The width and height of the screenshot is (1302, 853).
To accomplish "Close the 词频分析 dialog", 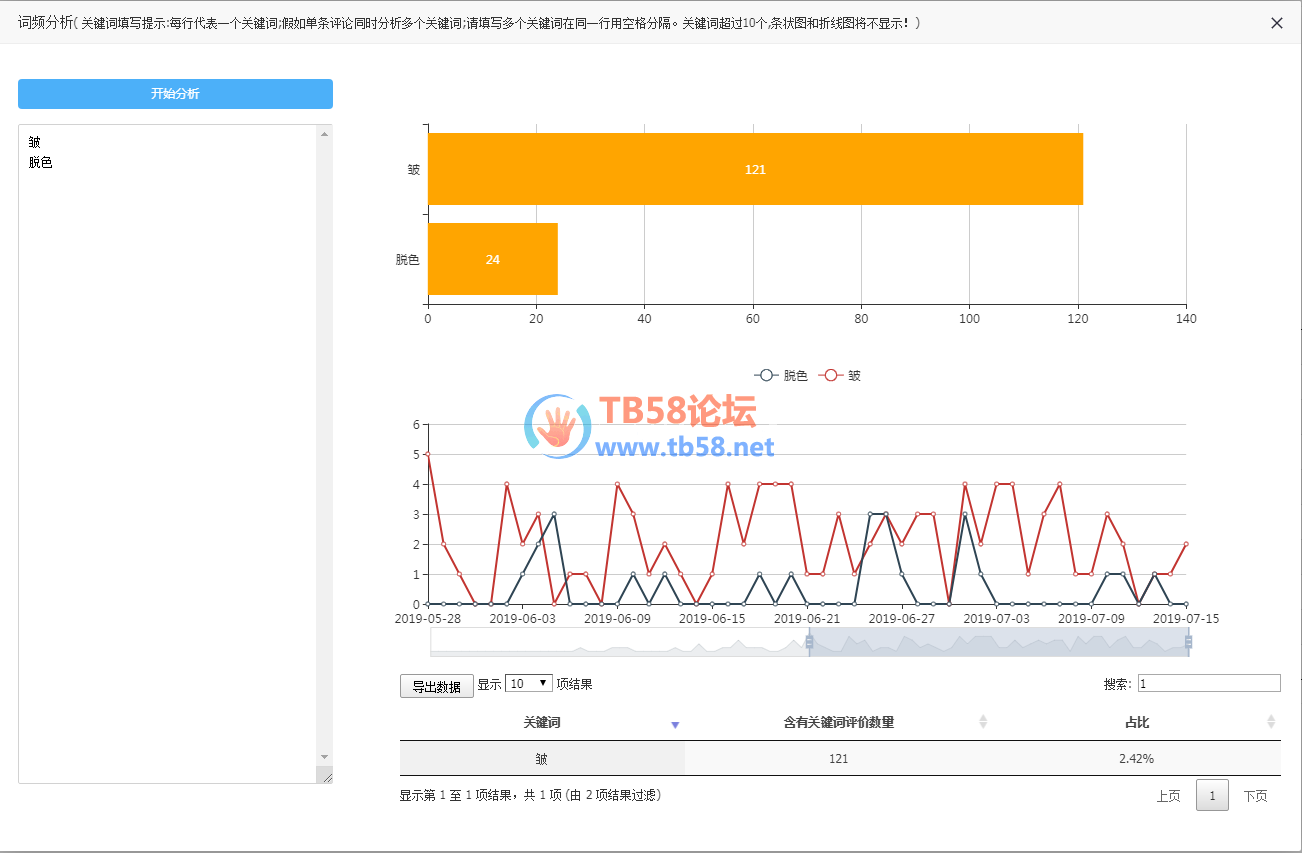I will 1276,23.
